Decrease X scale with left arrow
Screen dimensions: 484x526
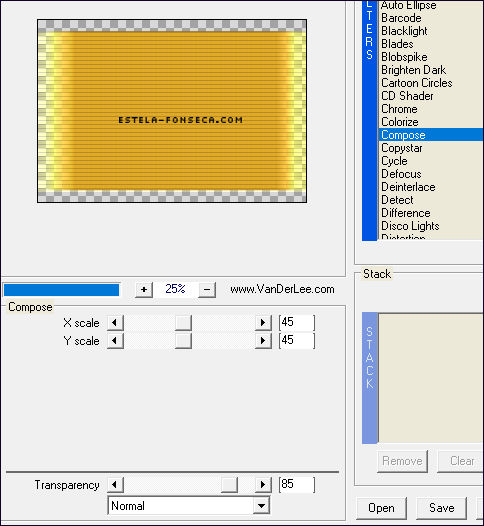[x=115, y=323]
